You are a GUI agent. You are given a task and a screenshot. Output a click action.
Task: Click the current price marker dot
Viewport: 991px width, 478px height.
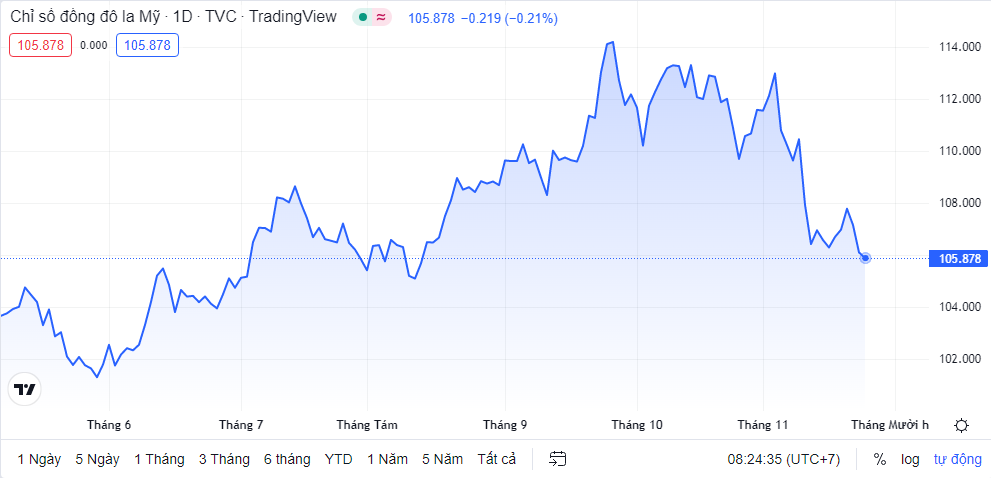click(865, 258)
